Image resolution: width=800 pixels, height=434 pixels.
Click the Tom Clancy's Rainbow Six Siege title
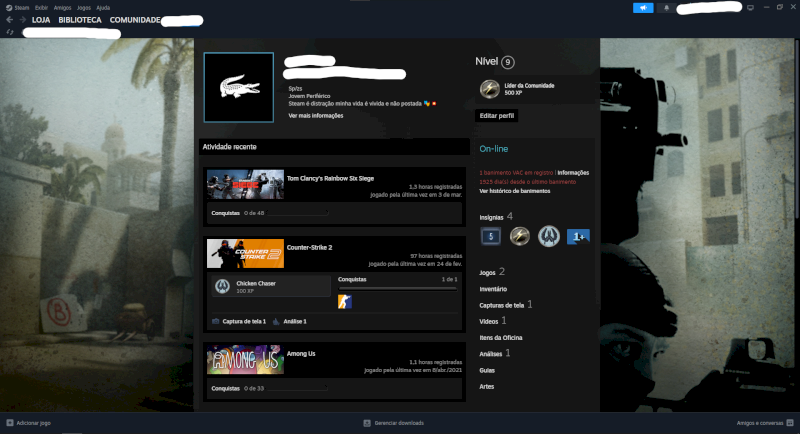330,178
